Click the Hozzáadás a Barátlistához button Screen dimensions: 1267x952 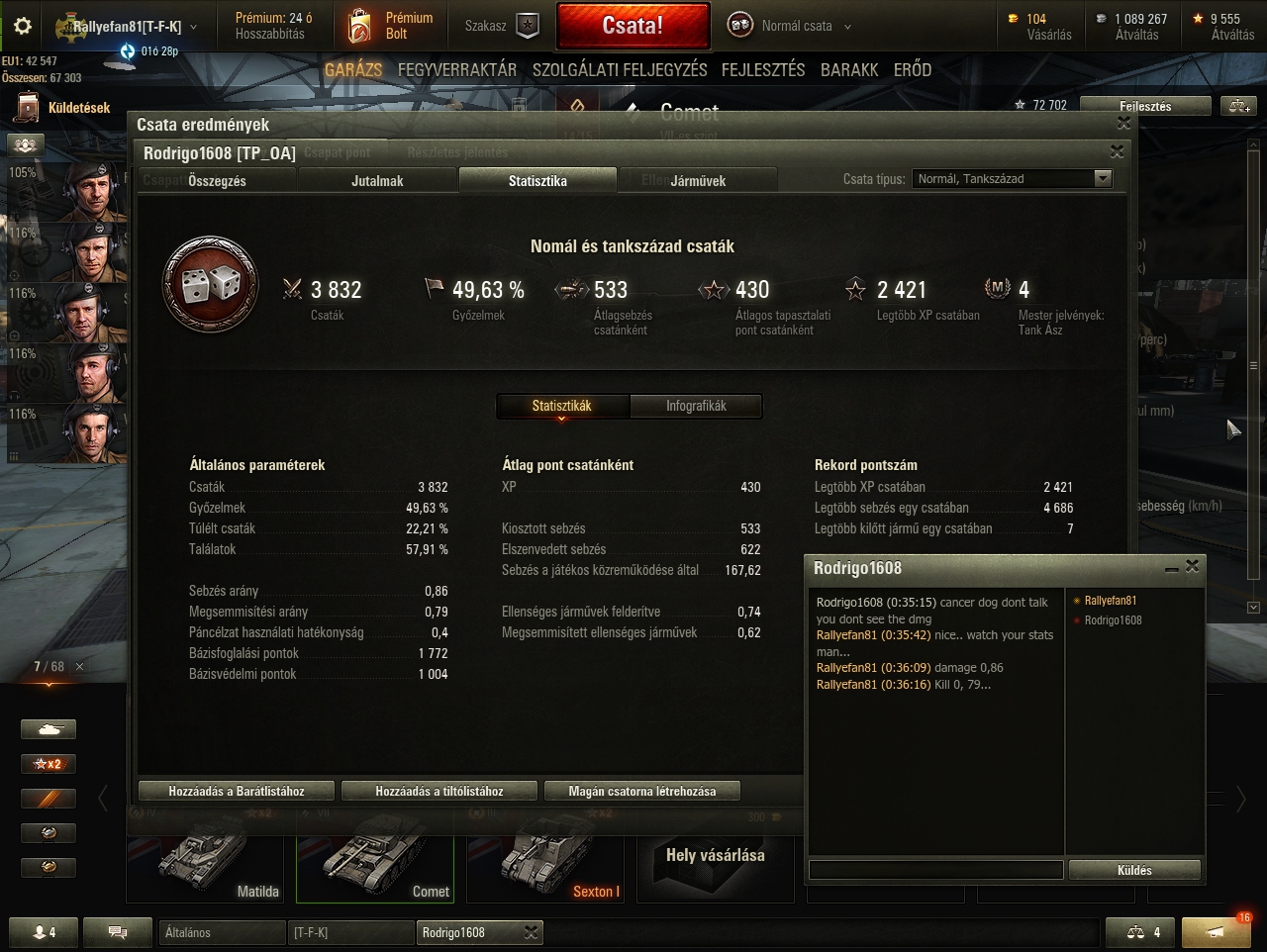[x=237, y=791]
